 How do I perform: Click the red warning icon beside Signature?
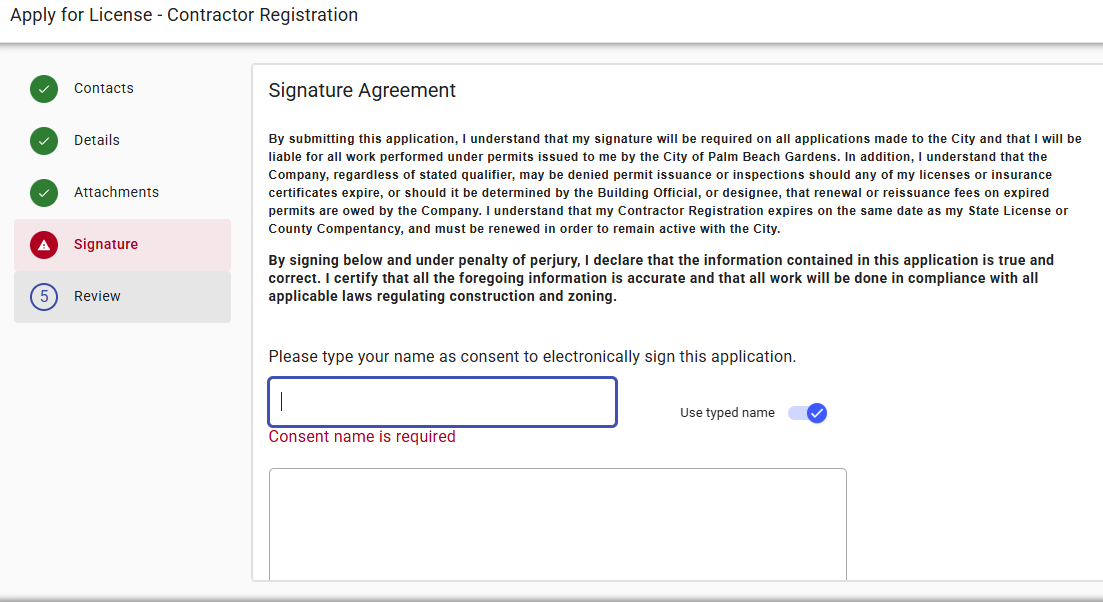click(44, 245)
